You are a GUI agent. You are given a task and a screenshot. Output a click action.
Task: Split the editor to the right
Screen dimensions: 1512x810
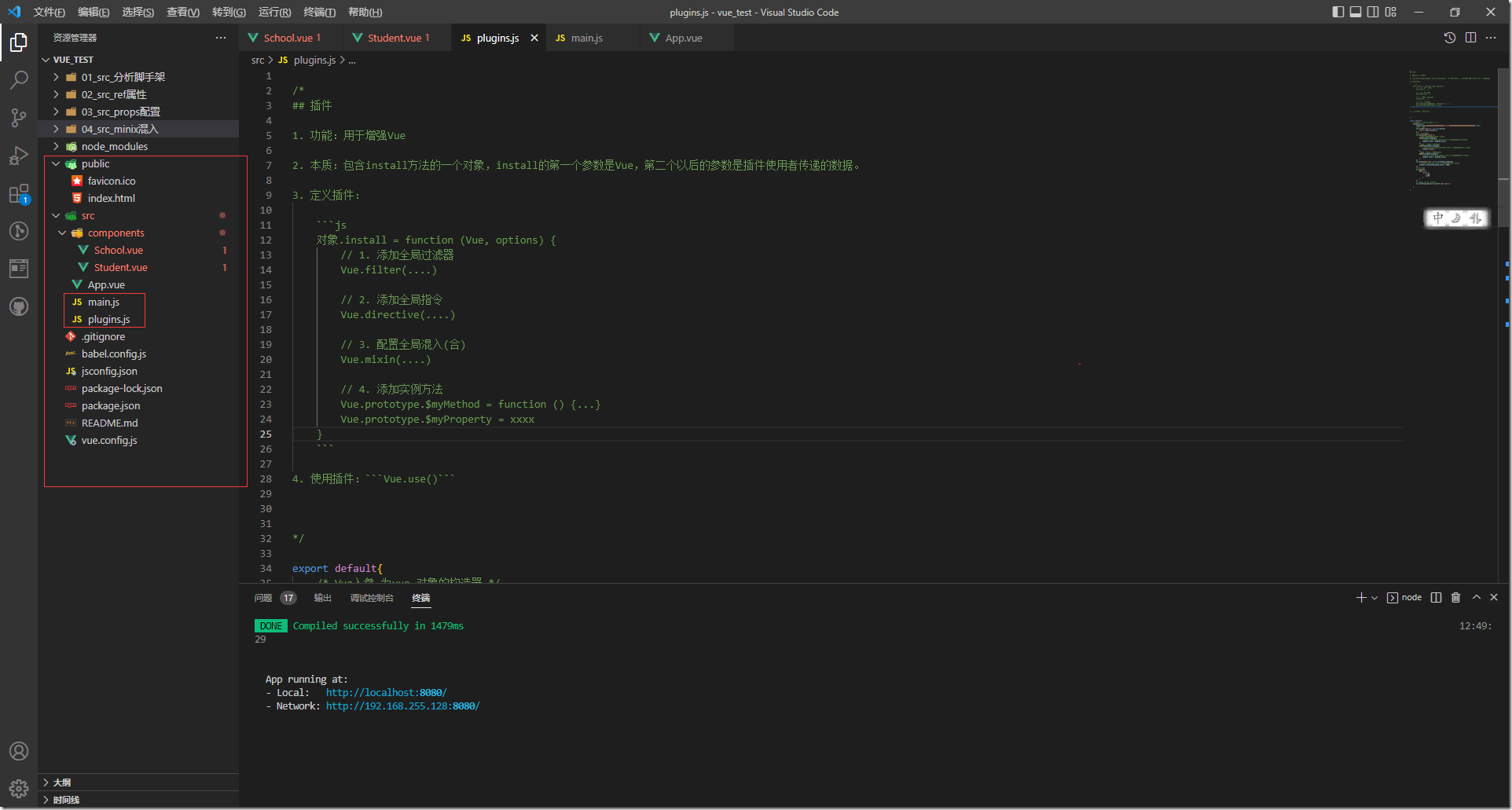pyautogui.click(x=1470, y=38)
